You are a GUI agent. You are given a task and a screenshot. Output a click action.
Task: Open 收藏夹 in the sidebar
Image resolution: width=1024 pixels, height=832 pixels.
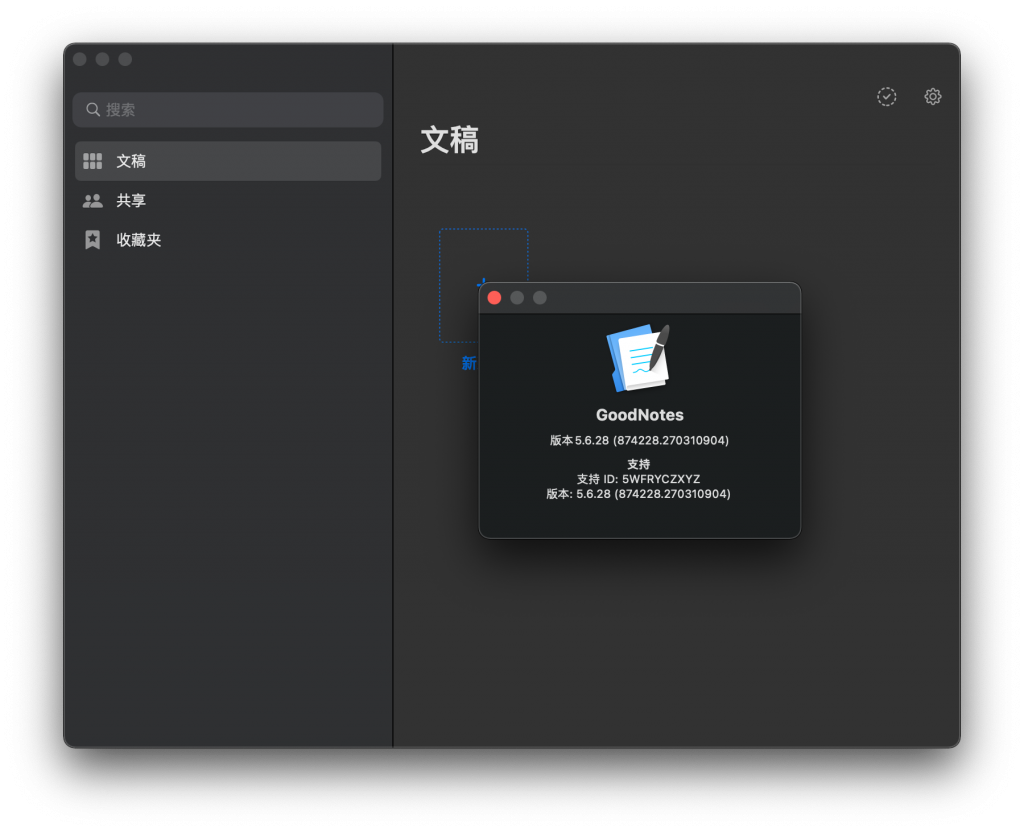[x=227, y=240]
